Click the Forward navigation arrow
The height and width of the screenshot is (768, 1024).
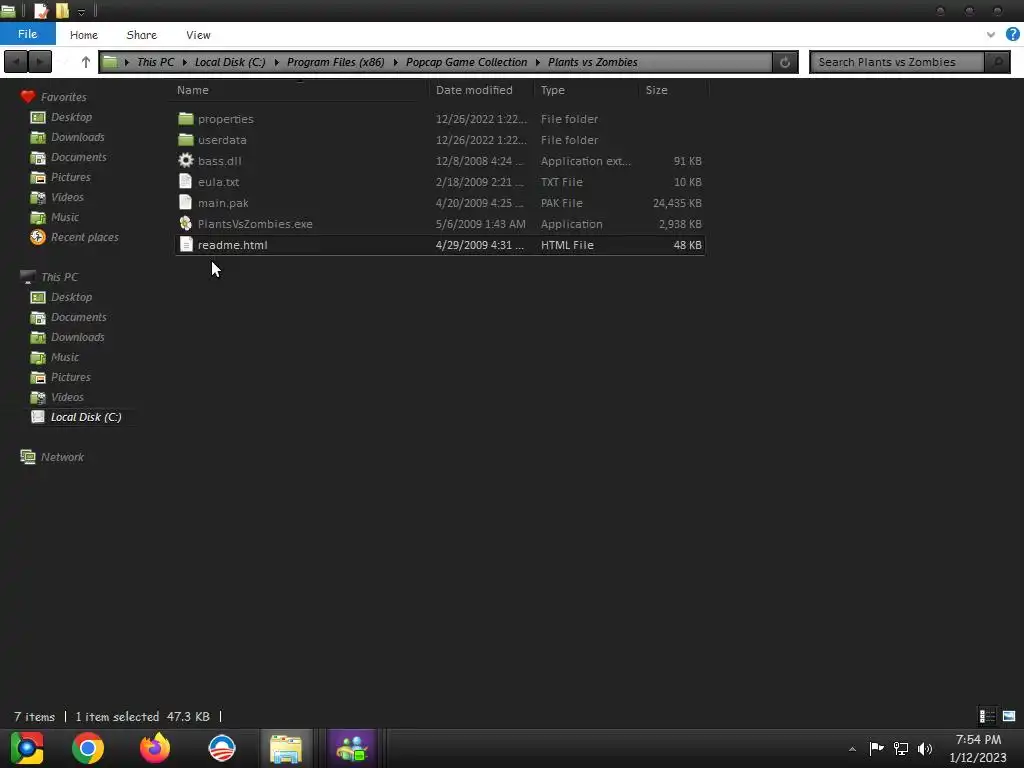click(x=40, y=62)
